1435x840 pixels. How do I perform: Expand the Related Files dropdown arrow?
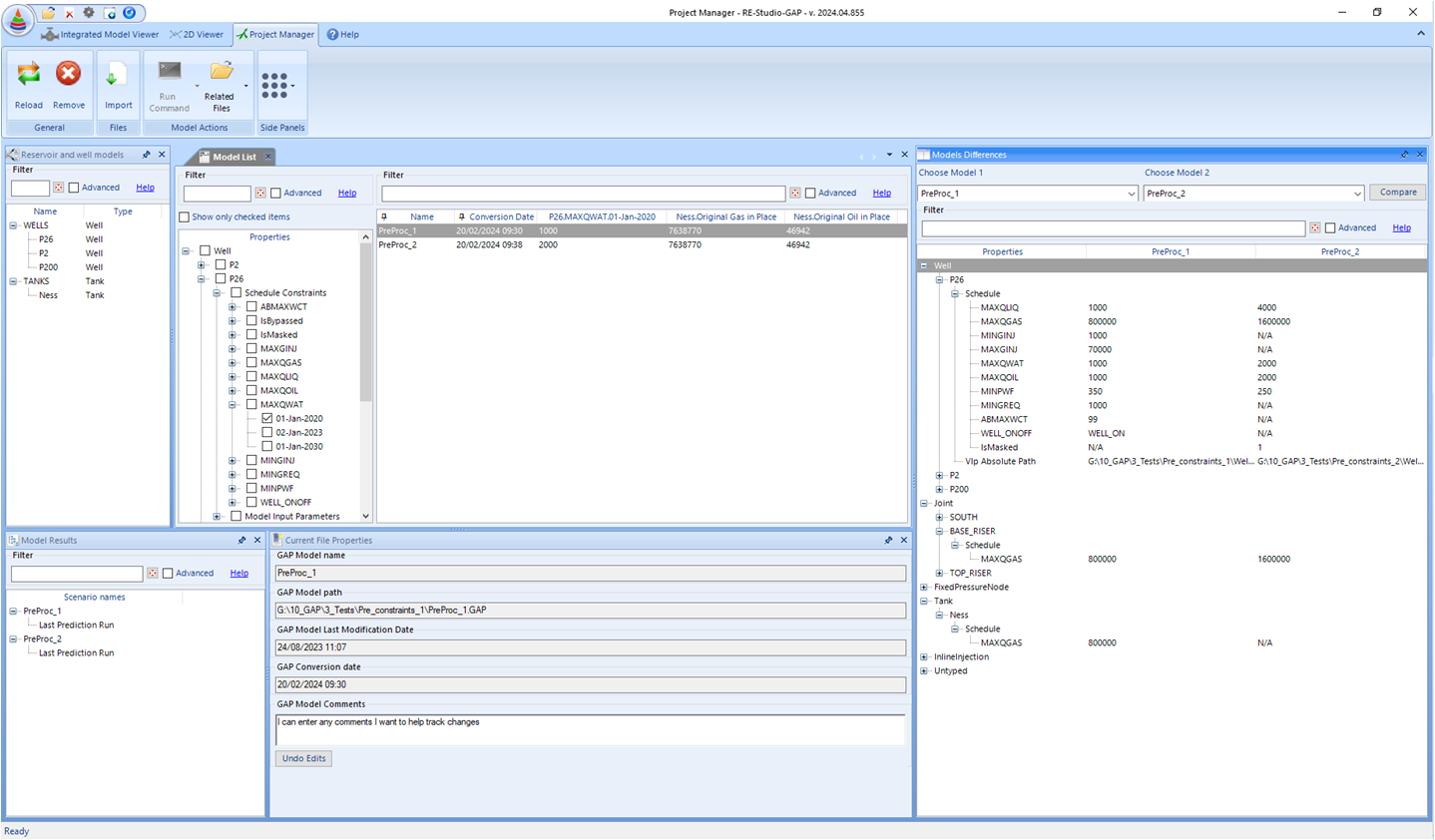[246, 86]
